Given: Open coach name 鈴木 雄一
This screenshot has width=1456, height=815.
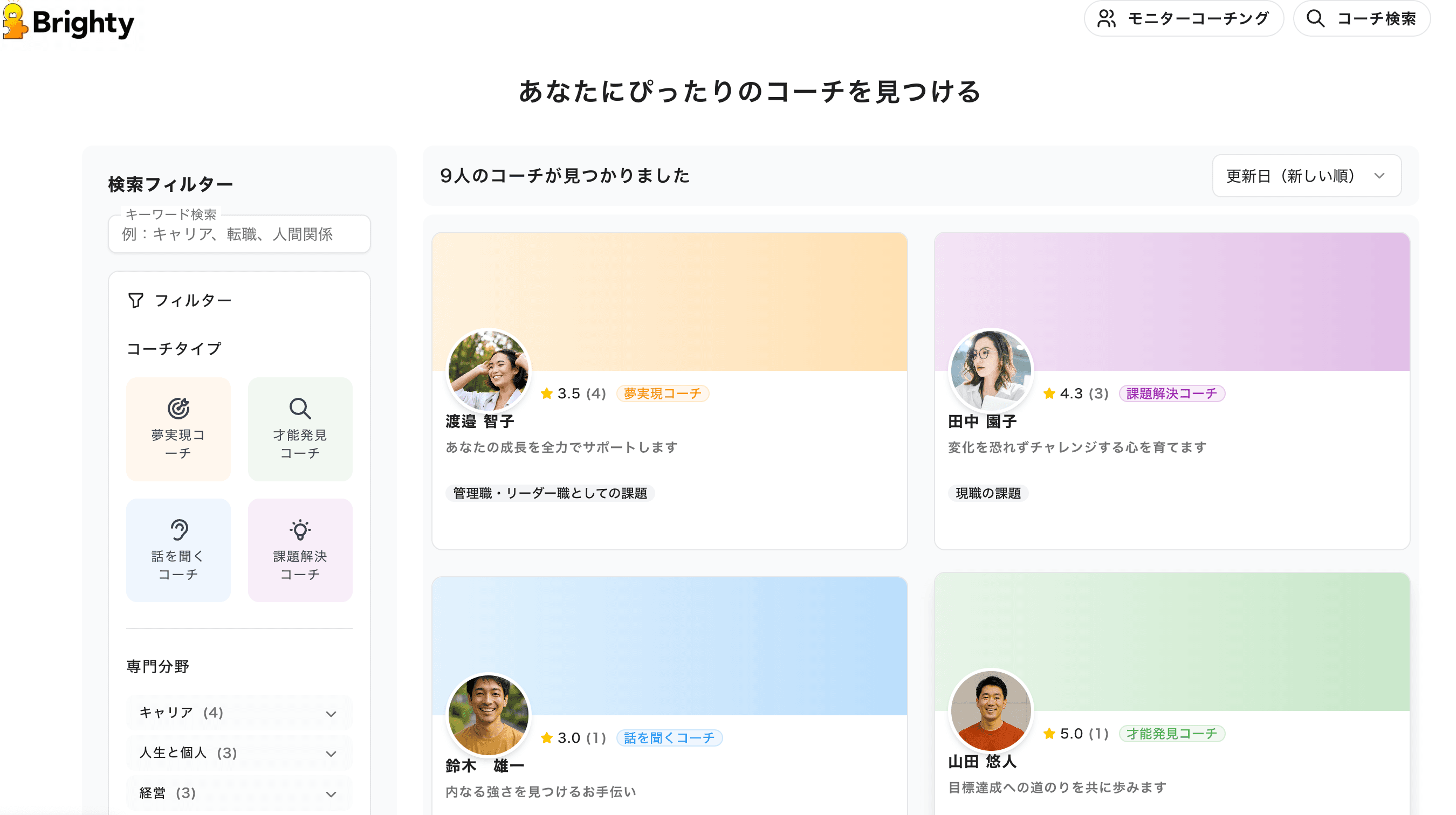Looking at the screenshot, I should click(x=485, y=766).
